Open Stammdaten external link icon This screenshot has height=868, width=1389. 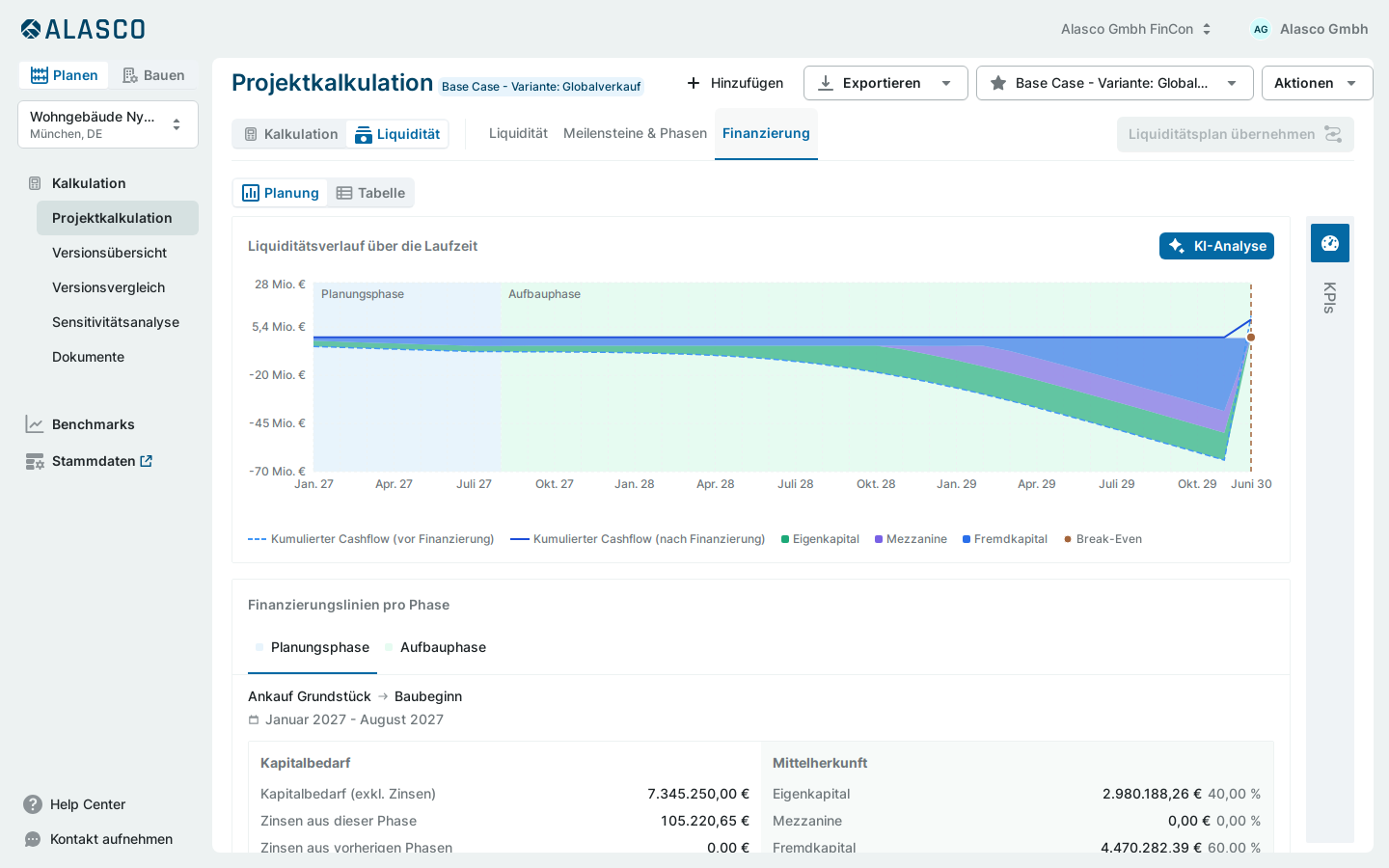[x=147, y=461]
